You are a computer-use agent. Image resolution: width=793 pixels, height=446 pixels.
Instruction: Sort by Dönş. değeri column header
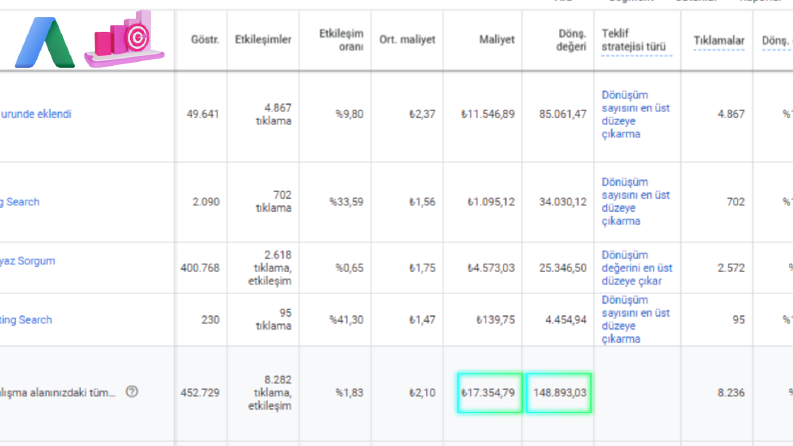tap(571, 40)
